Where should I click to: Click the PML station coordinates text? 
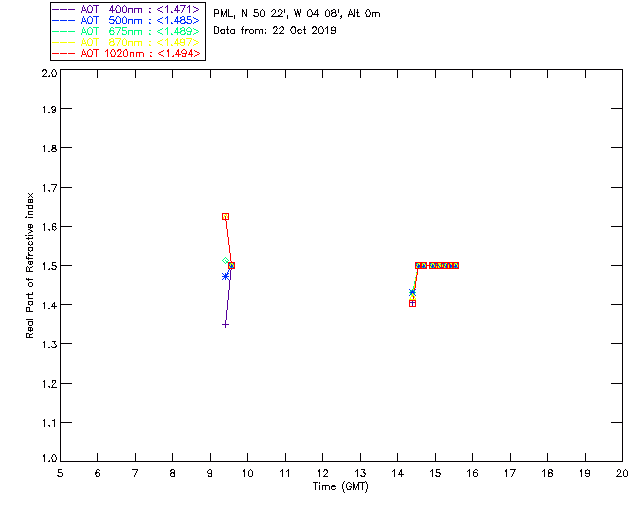(297, 14)
